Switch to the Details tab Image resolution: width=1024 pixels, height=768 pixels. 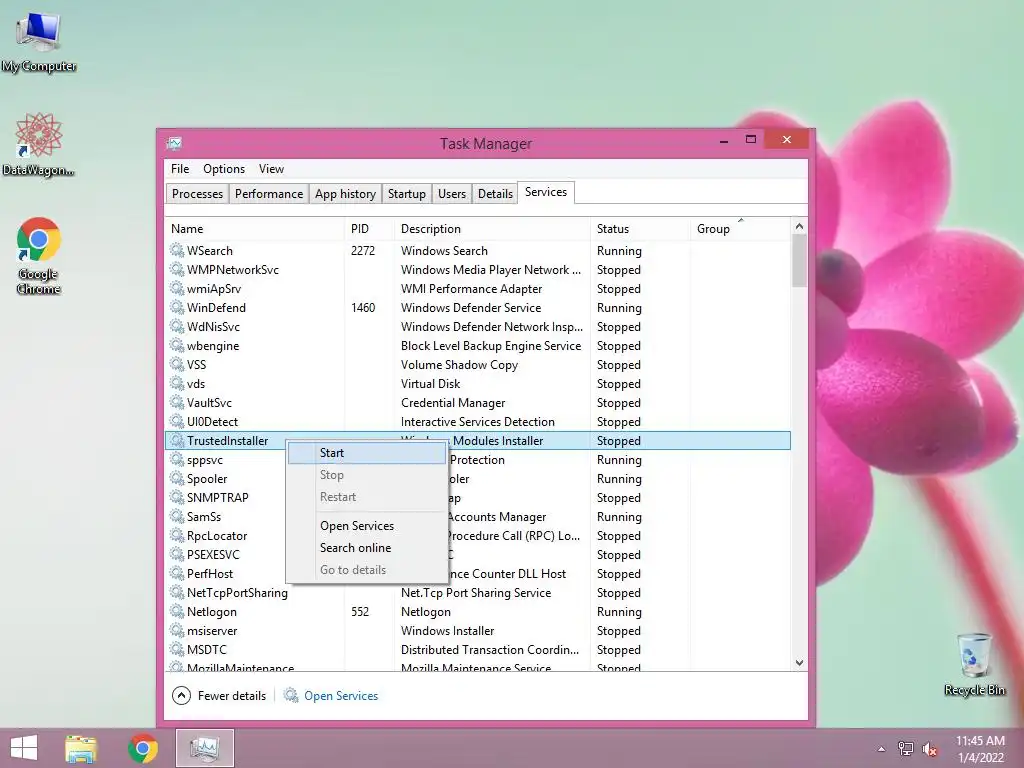tap(495, 194)
